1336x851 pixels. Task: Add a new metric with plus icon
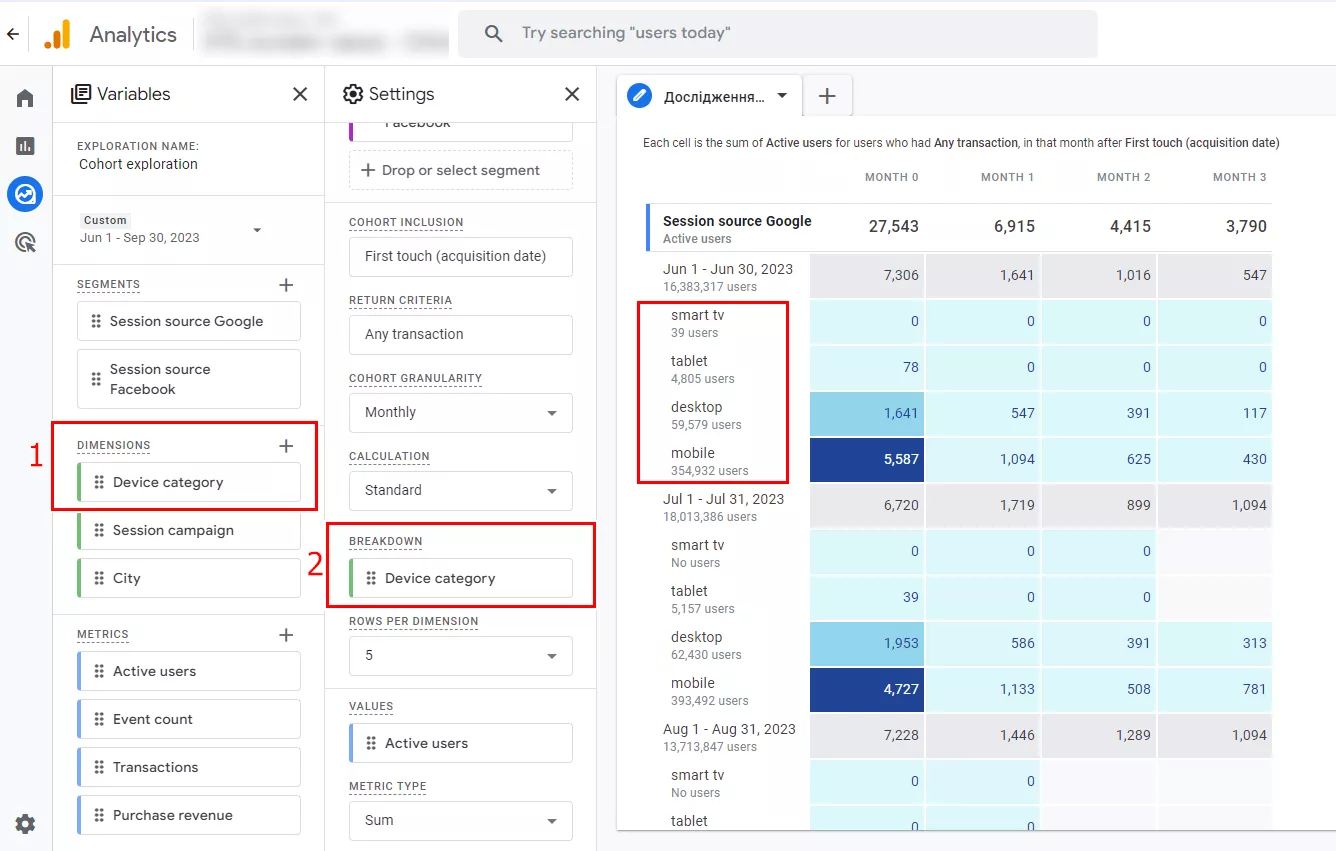click(286, 635)
